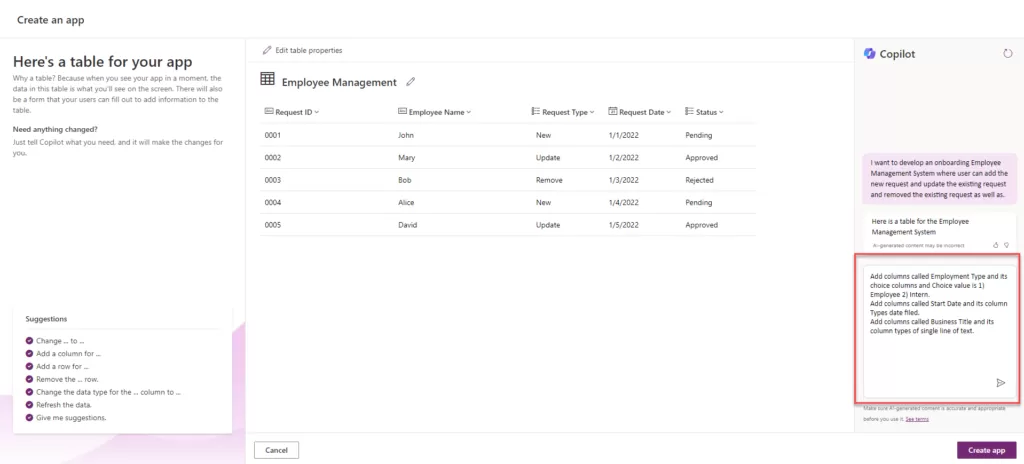Click the calendar icon on Request Date column
This screenshot has height=464, width=1024.
pos(612,112)
